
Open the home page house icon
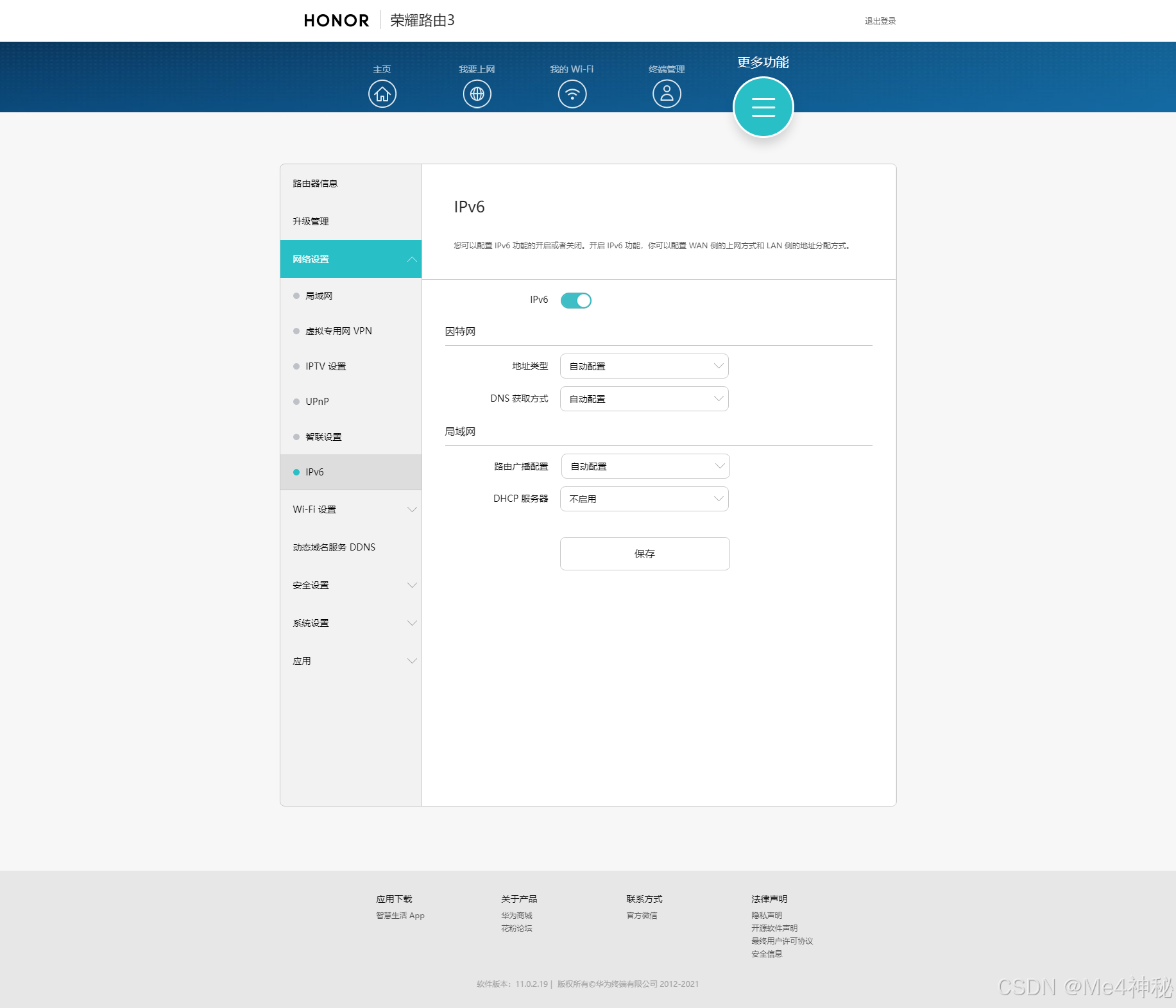(x=382, y=94)
